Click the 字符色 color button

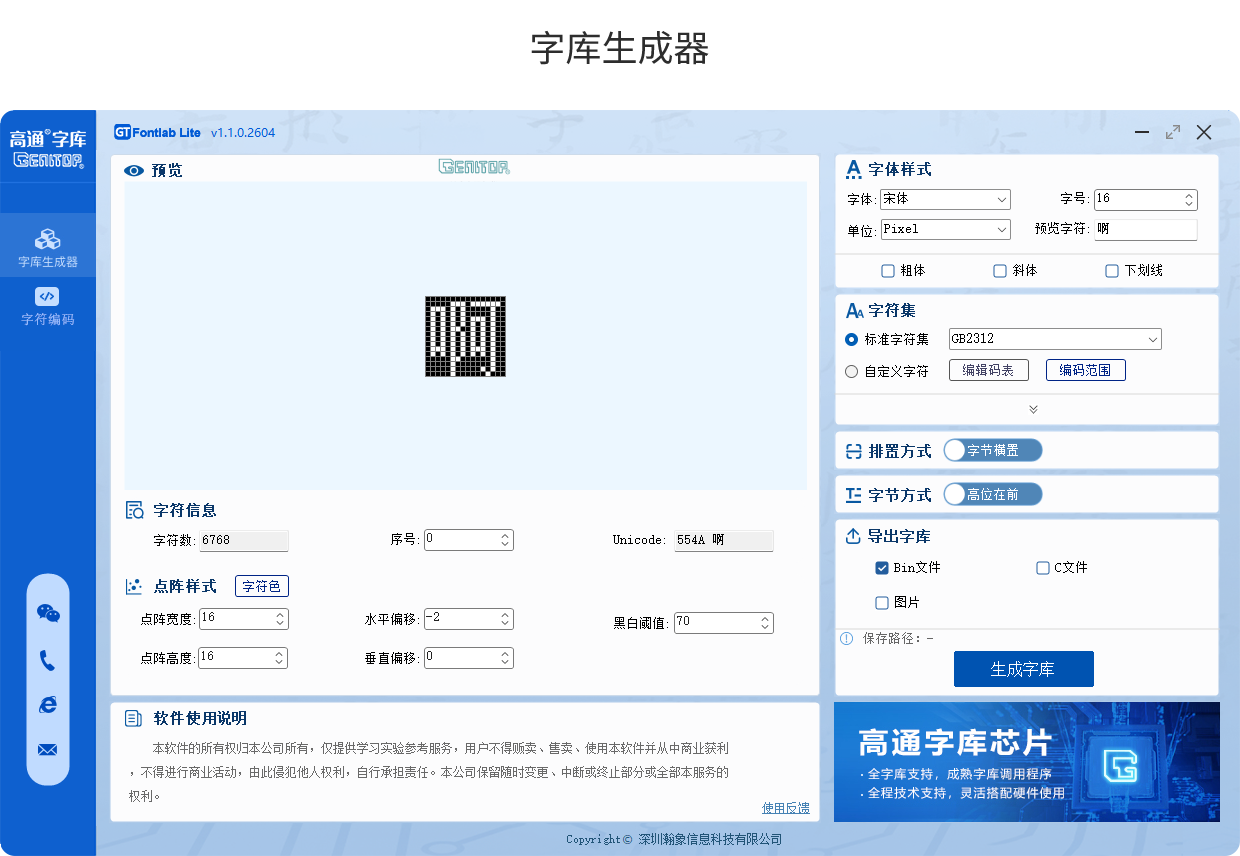pos(262,587)
